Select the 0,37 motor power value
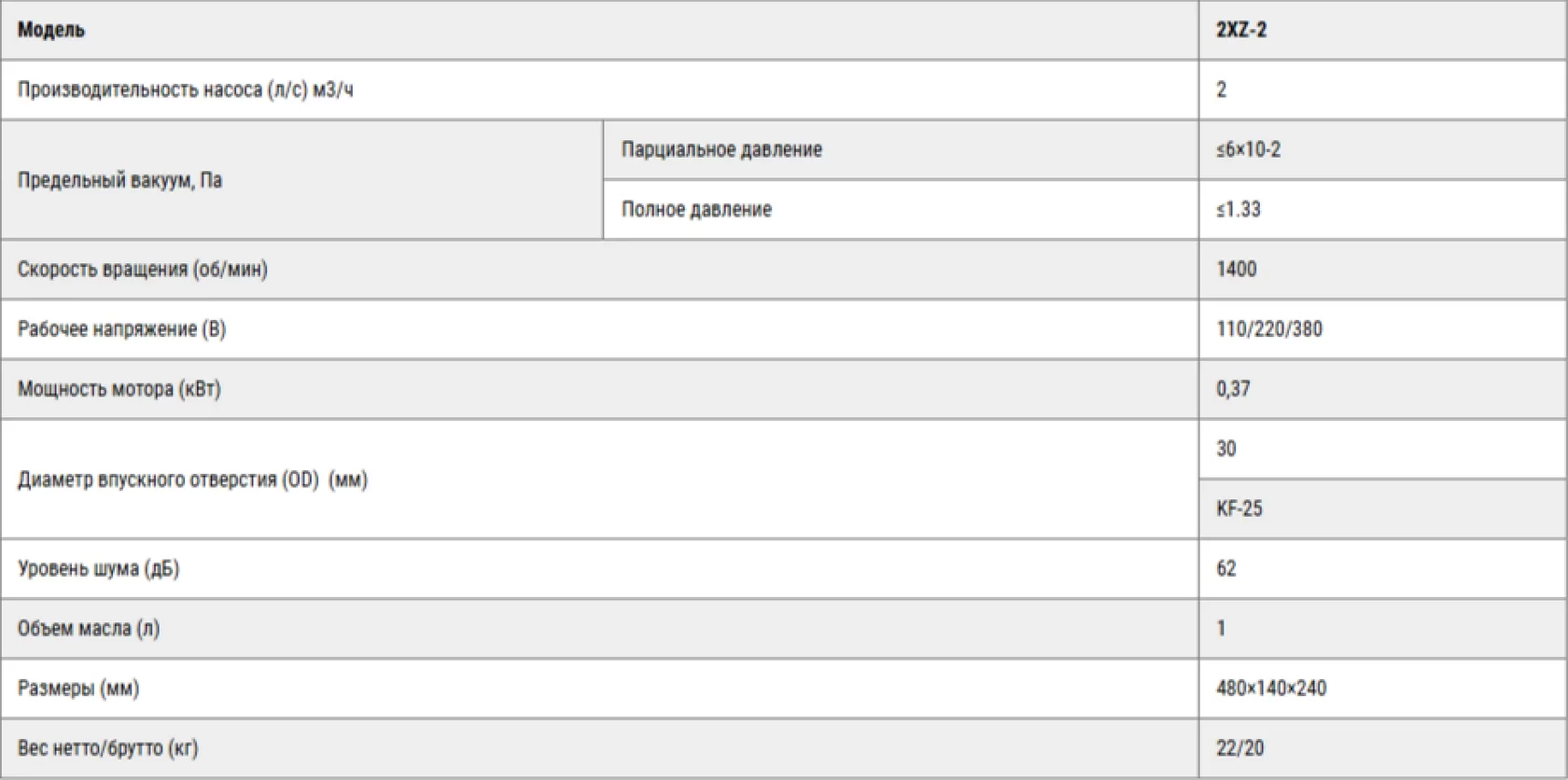Image resolution: width=1568 pixels, height=780 pixels. (x=1232, y=389)
